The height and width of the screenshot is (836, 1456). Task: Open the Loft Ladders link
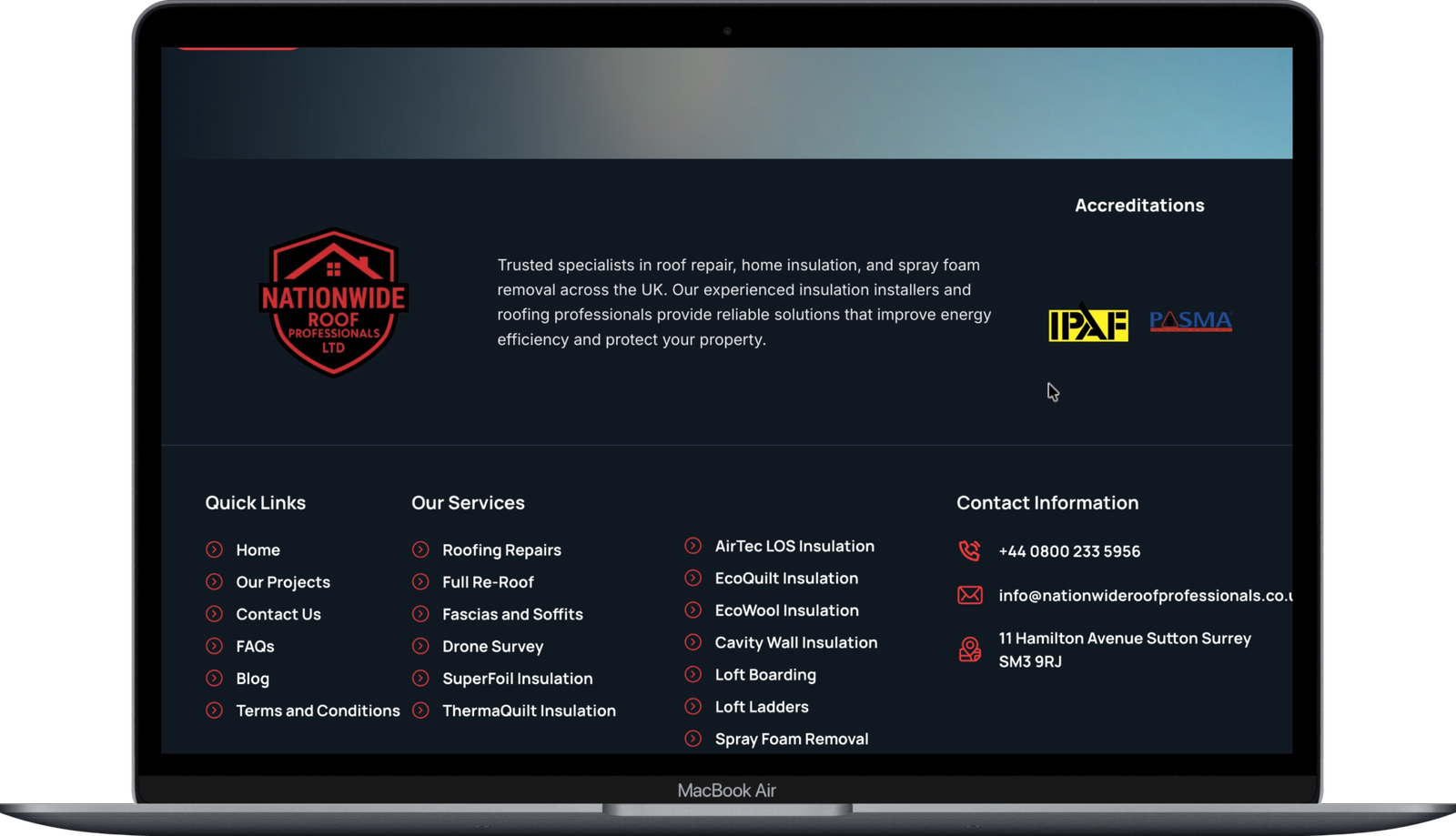[762, 707]
